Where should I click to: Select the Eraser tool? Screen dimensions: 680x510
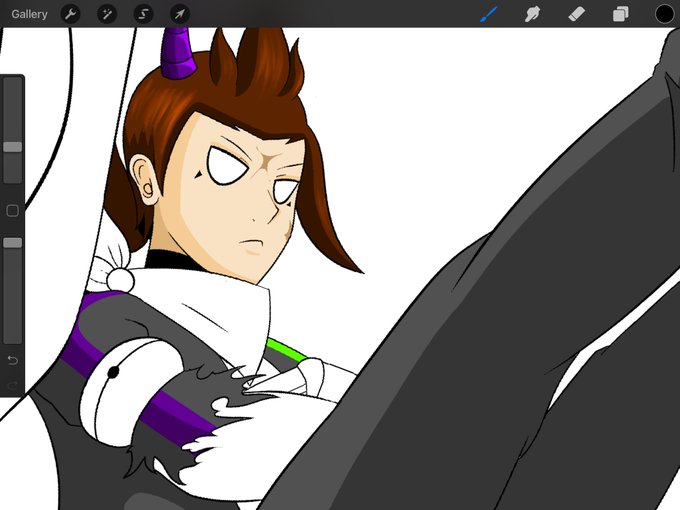(x=576, y=14)
